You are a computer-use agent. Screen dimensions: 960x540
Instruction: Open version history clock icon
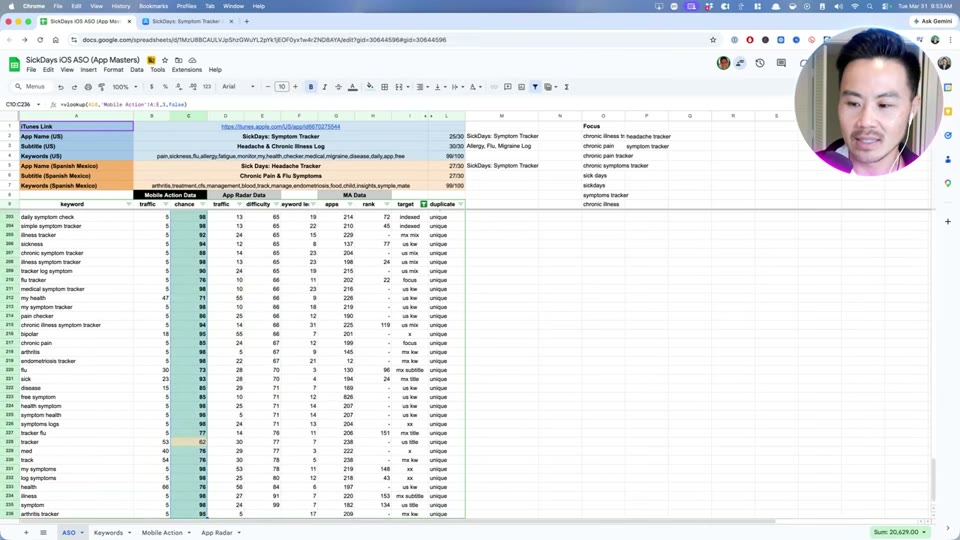tap(760, 63)
